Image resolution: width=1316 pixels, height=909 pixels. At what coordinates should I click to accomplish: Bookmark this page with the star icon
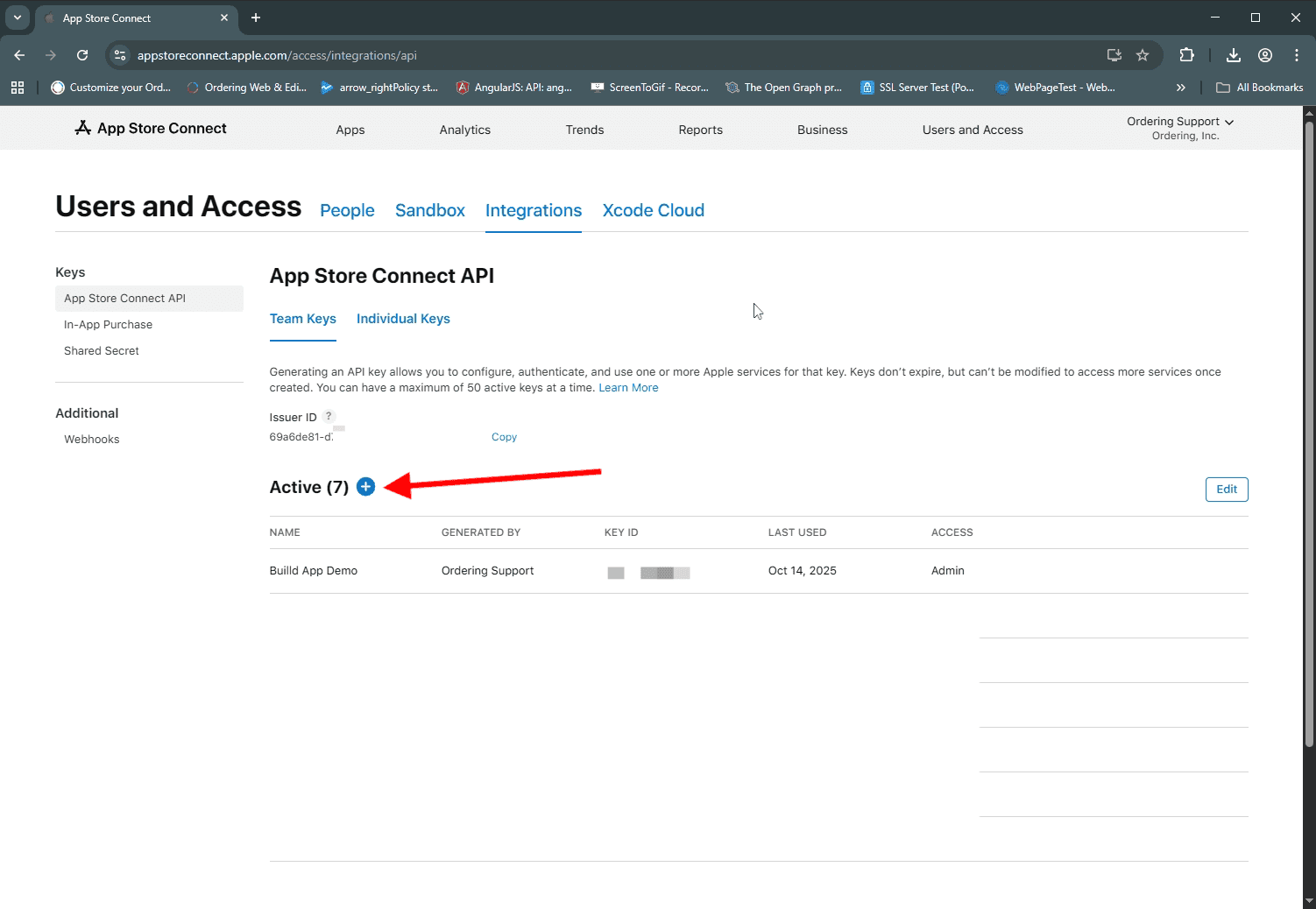pos(1143,55)
